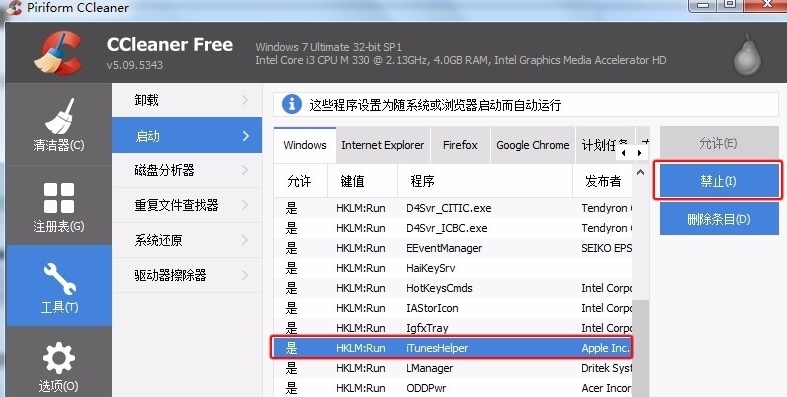Click the CCleaner broom logo
The height and width of the screenshot is (397, 787).
58,53
